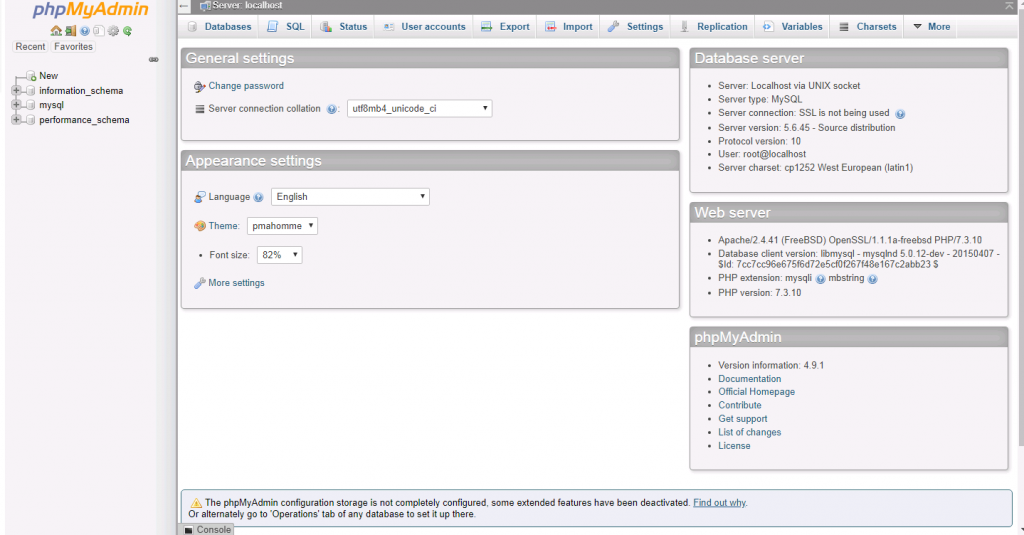Click the Change password key icon
This screenshot has height=535, width=1024.
(200, 86)
